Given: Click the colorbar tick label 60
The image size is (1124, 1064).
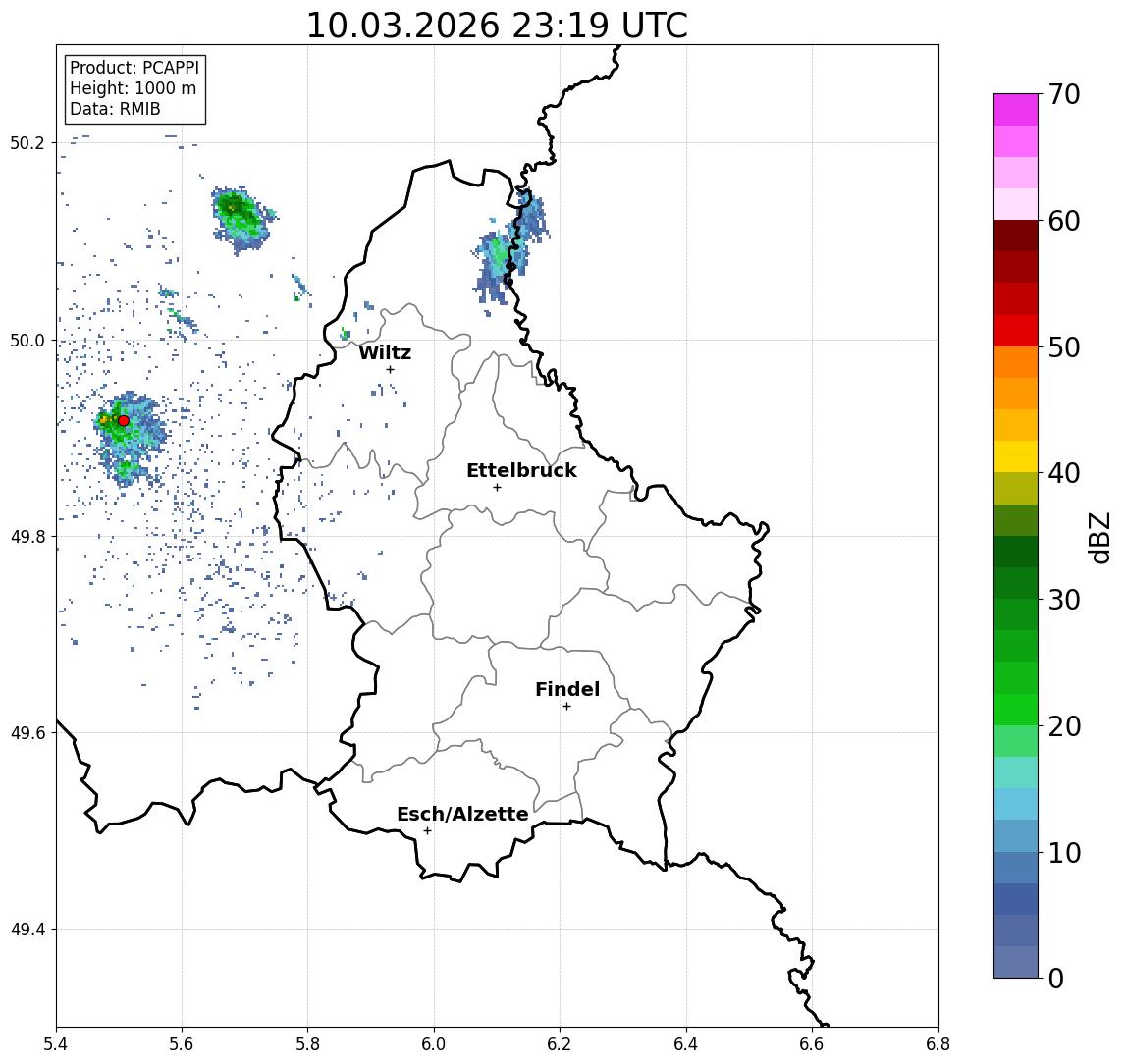Looking at the screenshot, I should pyautogui.click(x=1064, y=222).
